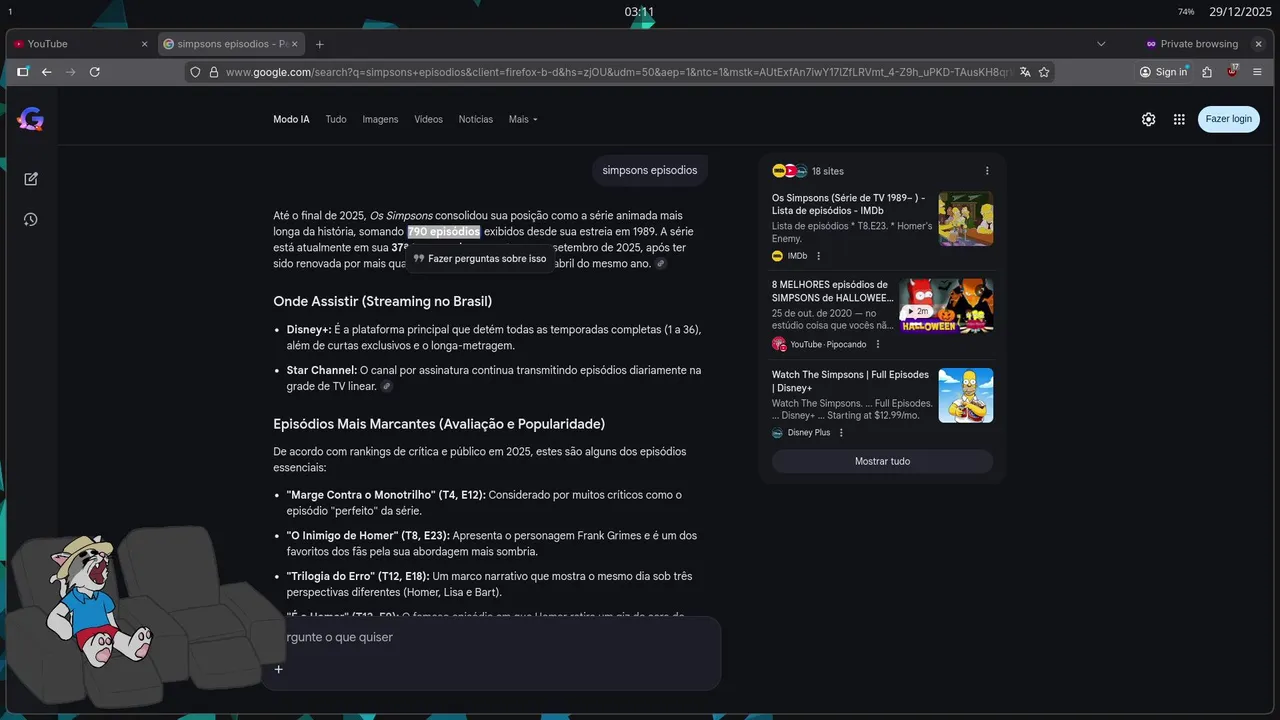Open IMDb Os Simpsons episode list link
Screen dimensions: 1280x720
tap(849, 204)
